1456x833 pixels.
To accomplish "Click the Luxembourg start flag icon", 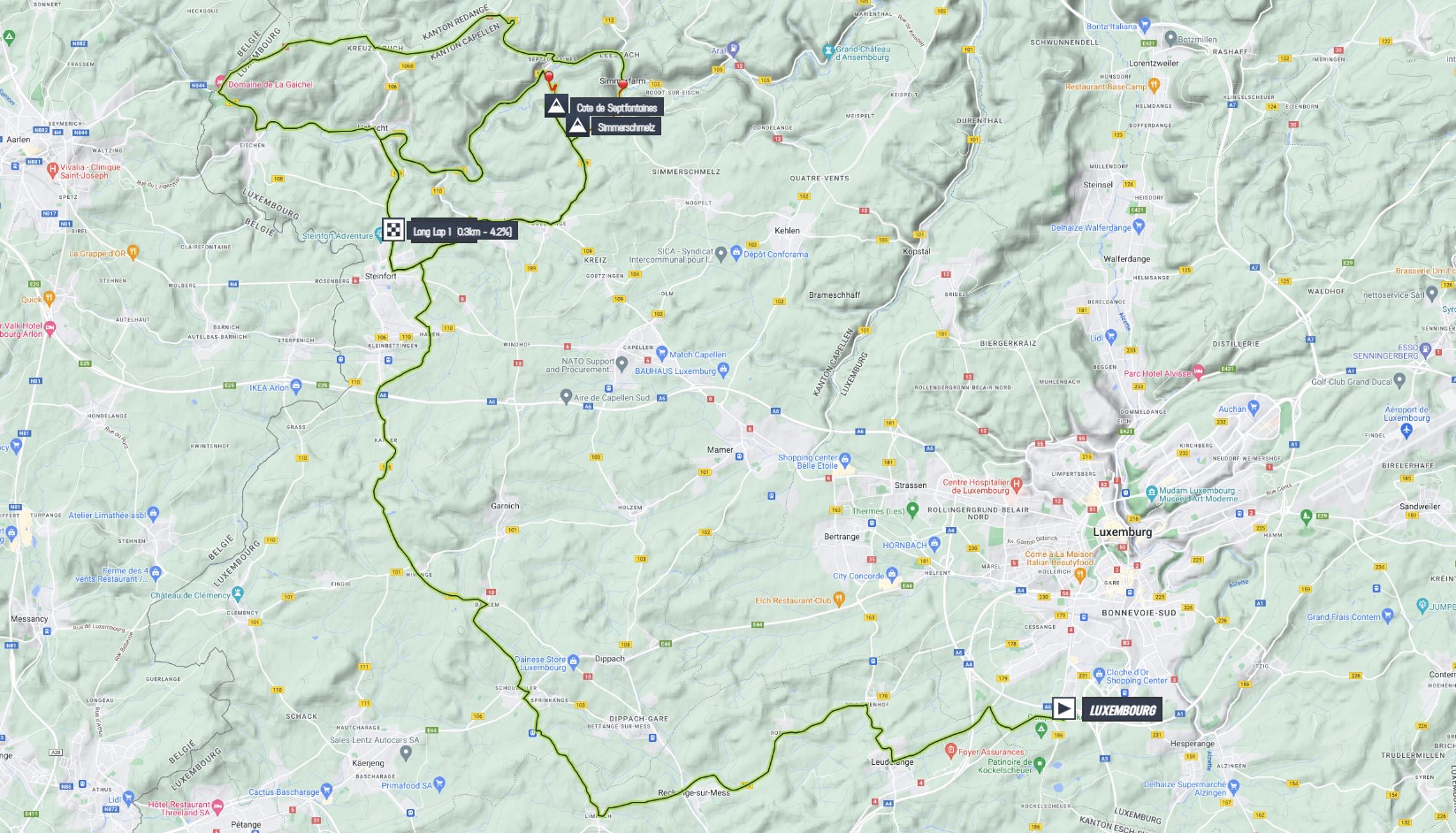I will pos(1063,708).
